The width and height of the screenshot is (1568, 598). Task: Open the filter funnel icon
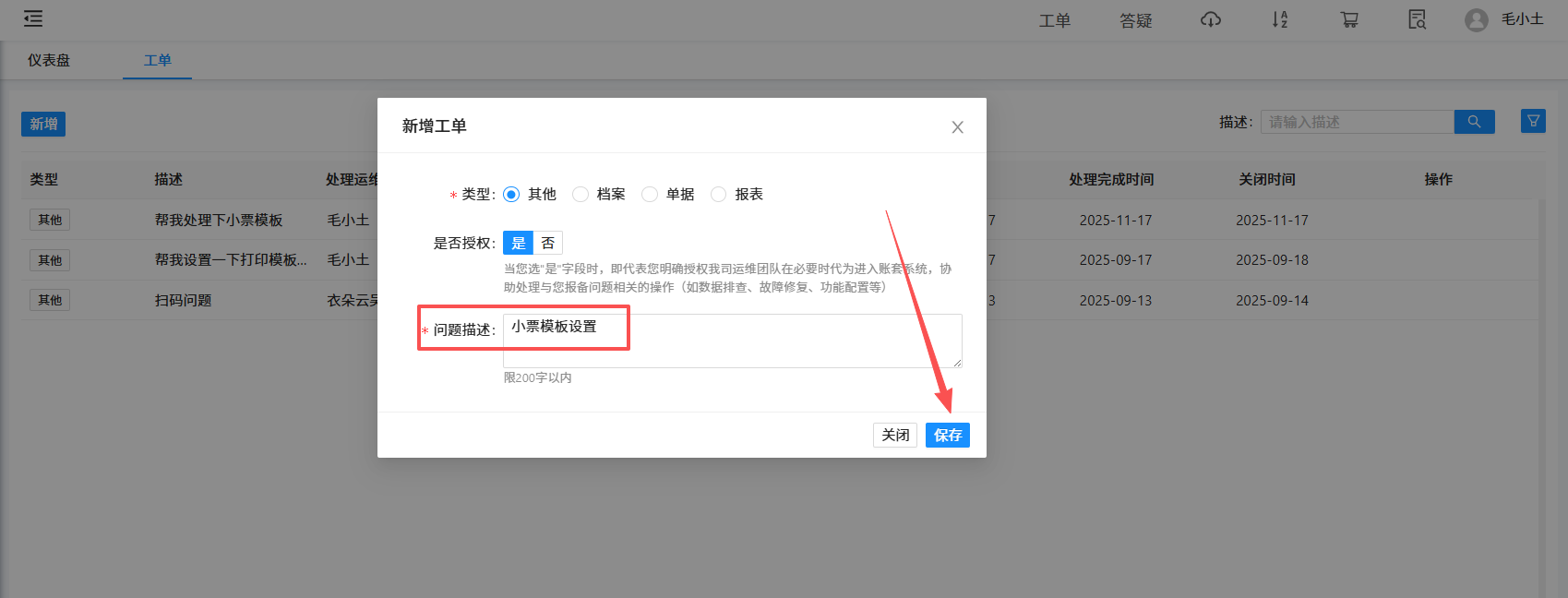click(x=1533, y=121)
